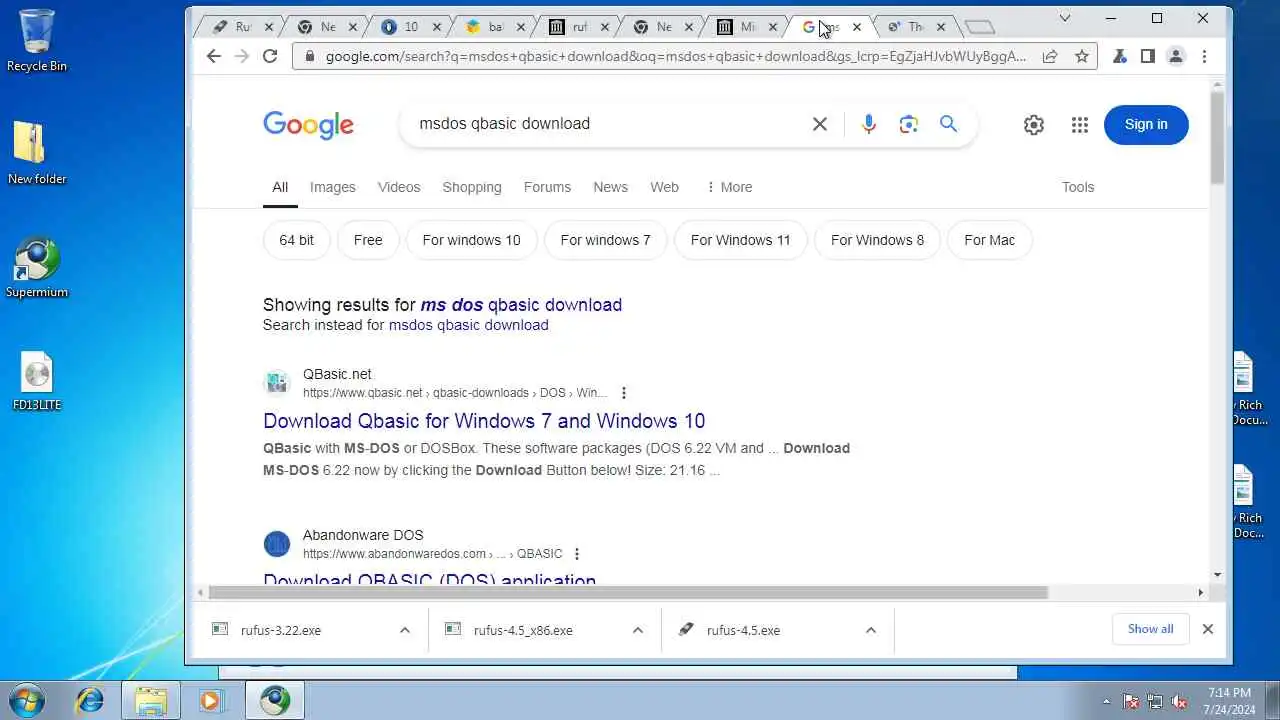Click the Google logo
This screenshot has height=720, width=1280.
[308, 125]
